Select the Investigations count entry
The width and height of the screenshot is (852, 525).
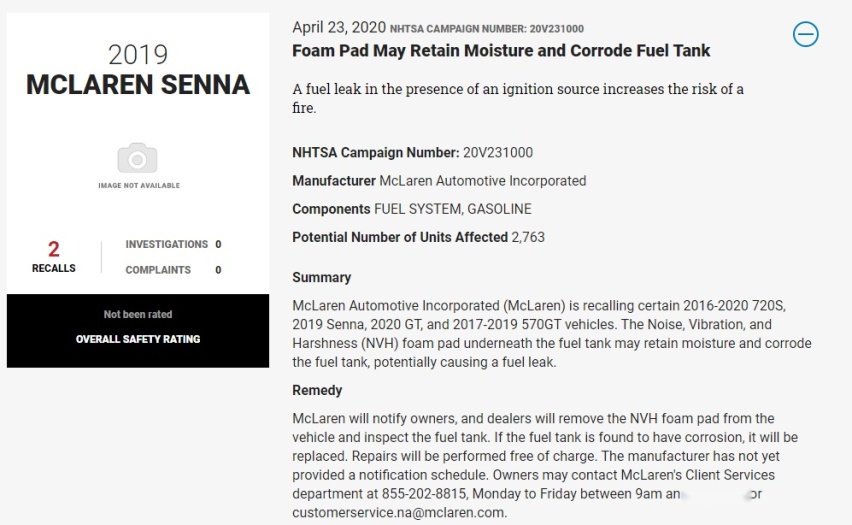(173, 245)
